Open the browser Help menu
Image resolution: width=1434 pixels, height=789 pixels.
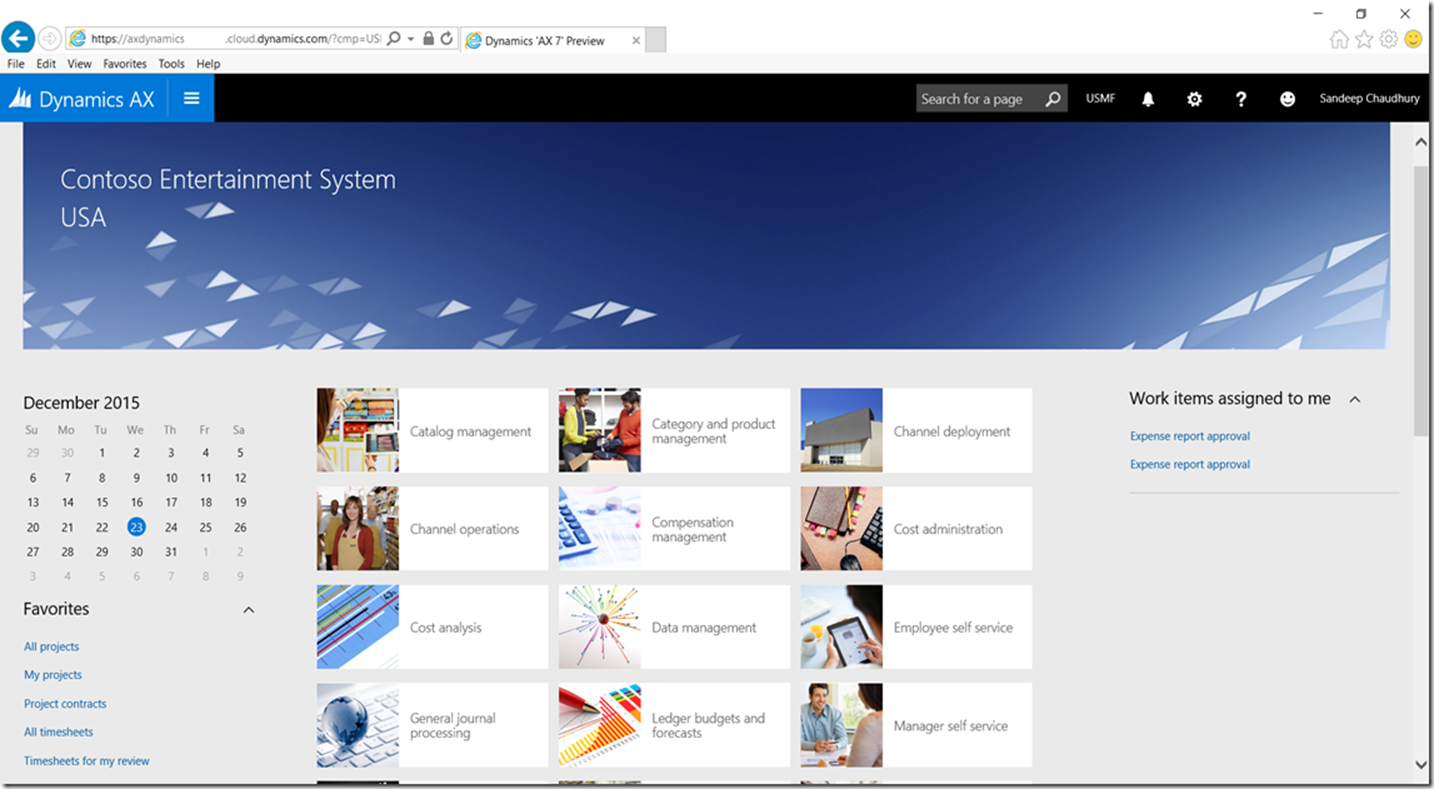tap(208, 64)
